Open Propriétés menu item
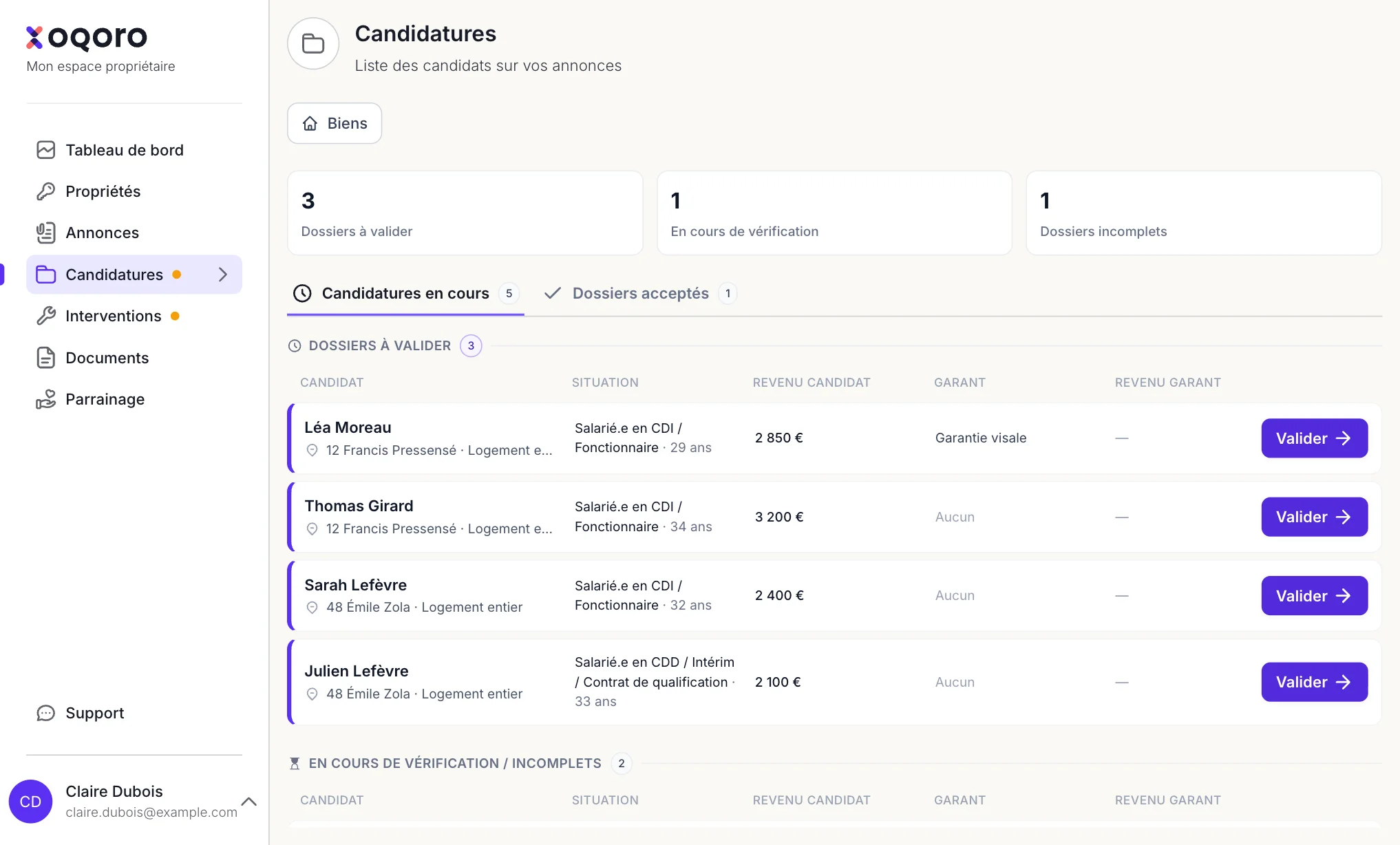The image size is (1400, 845). tap(134, 191)
